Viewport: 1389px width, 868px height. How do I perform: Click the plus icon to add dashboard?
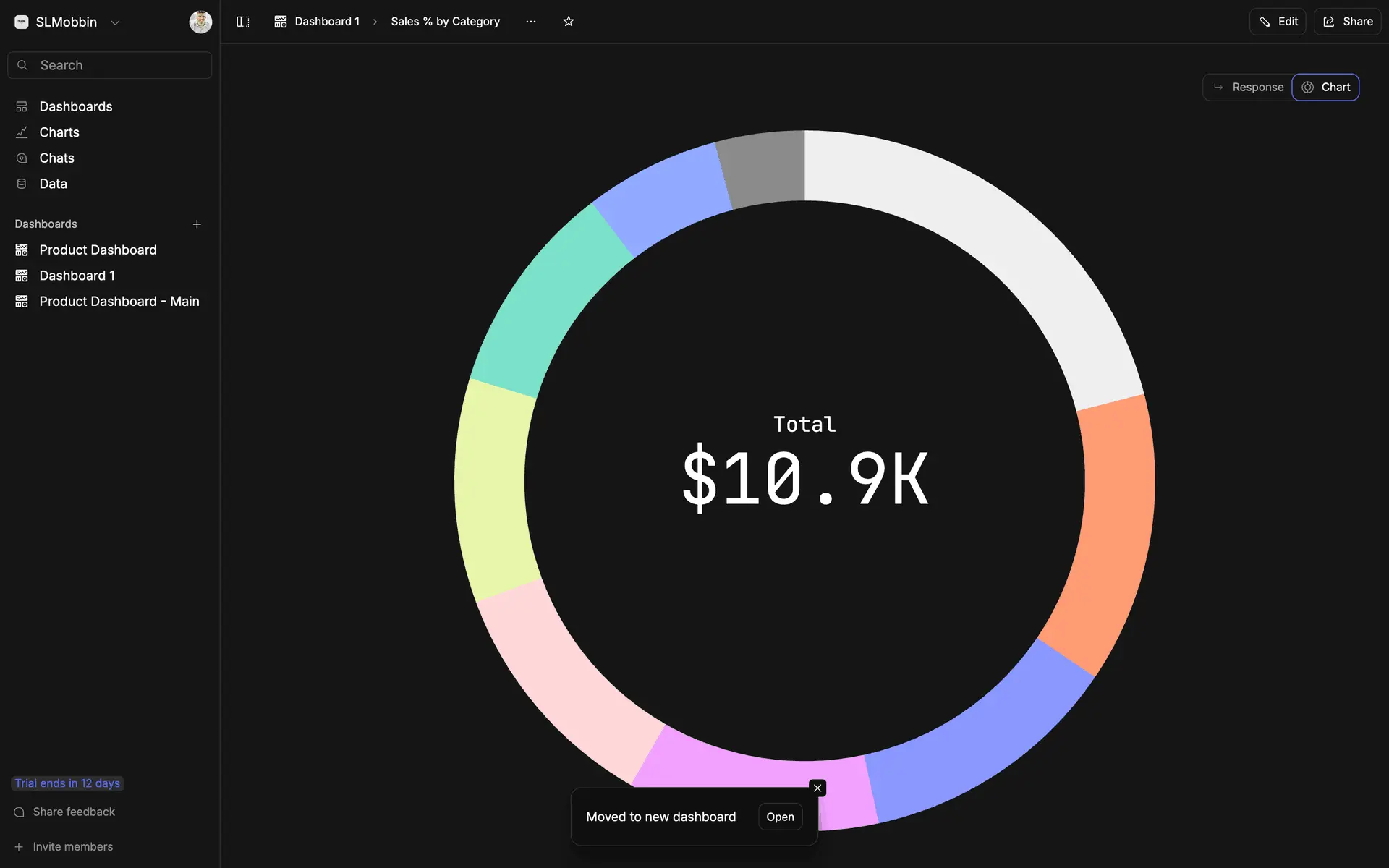point(197,224)
